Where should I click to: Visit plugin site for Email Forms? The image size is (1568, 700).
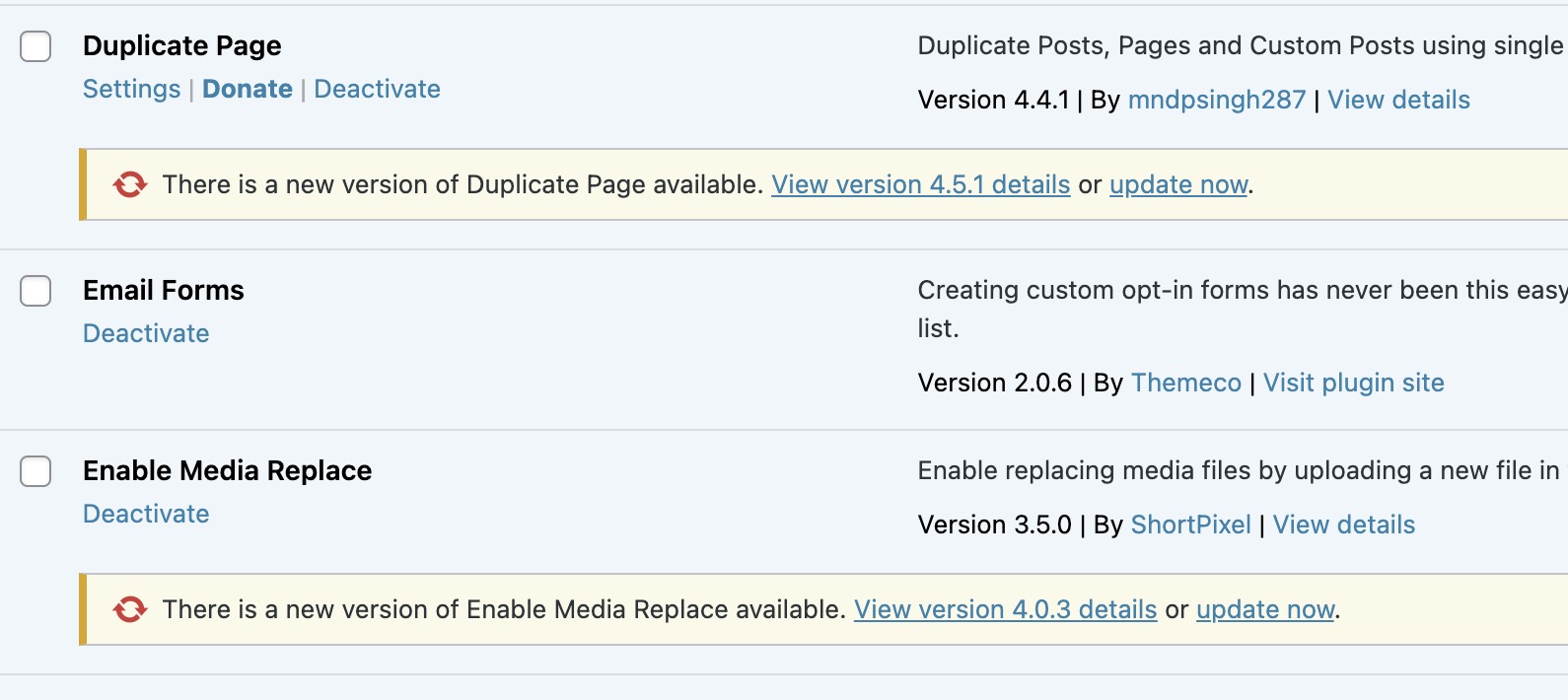point(1353,383)
